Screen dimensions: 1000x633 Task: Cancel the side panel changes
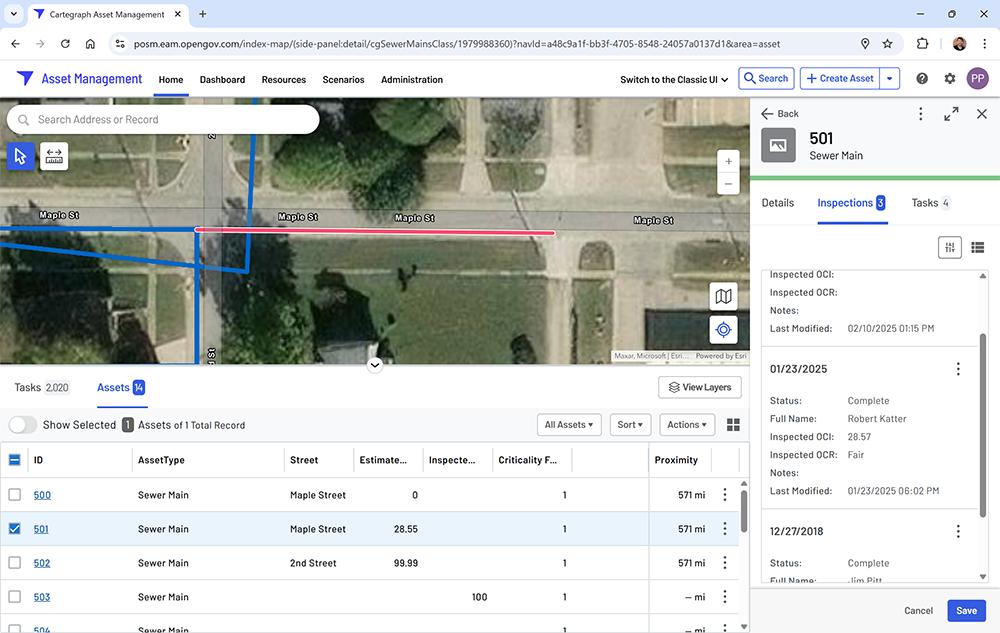pos(918,611)
